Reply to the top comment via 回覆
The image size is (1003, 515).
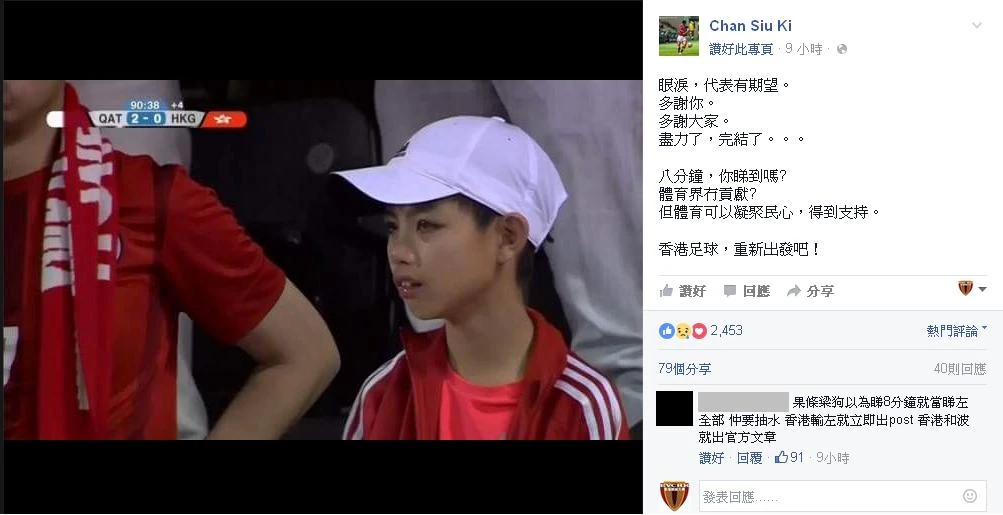[x=749, y=458]
